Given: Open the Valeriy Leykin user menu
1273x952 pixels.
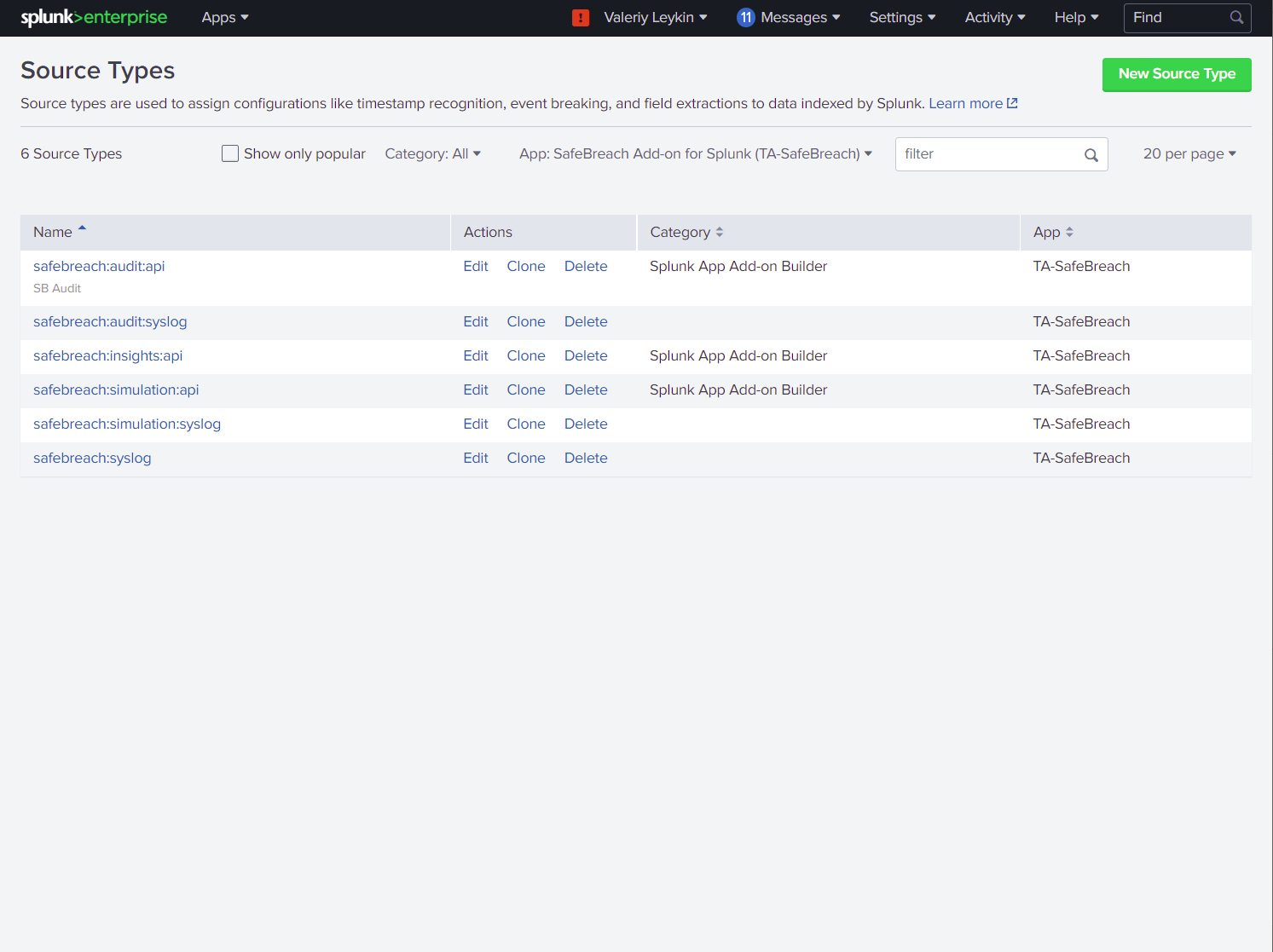Looking at the screenshot, I should point(656,17).
